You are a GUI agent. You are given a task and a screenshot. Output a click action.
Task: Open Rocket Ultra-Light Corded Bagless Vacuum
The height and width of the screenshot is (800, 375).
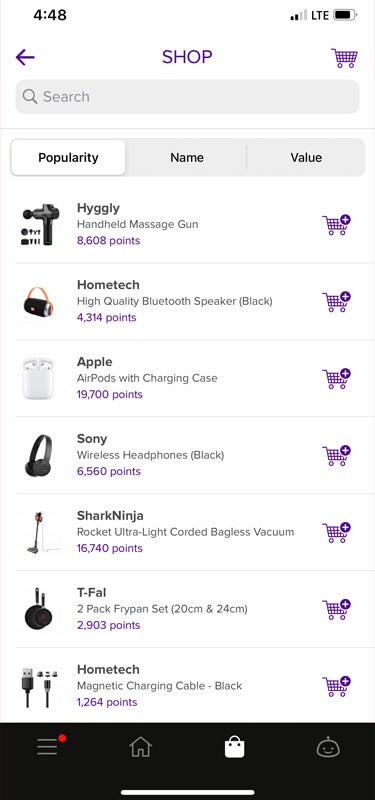pyautogui.click(x=185, y=532)
